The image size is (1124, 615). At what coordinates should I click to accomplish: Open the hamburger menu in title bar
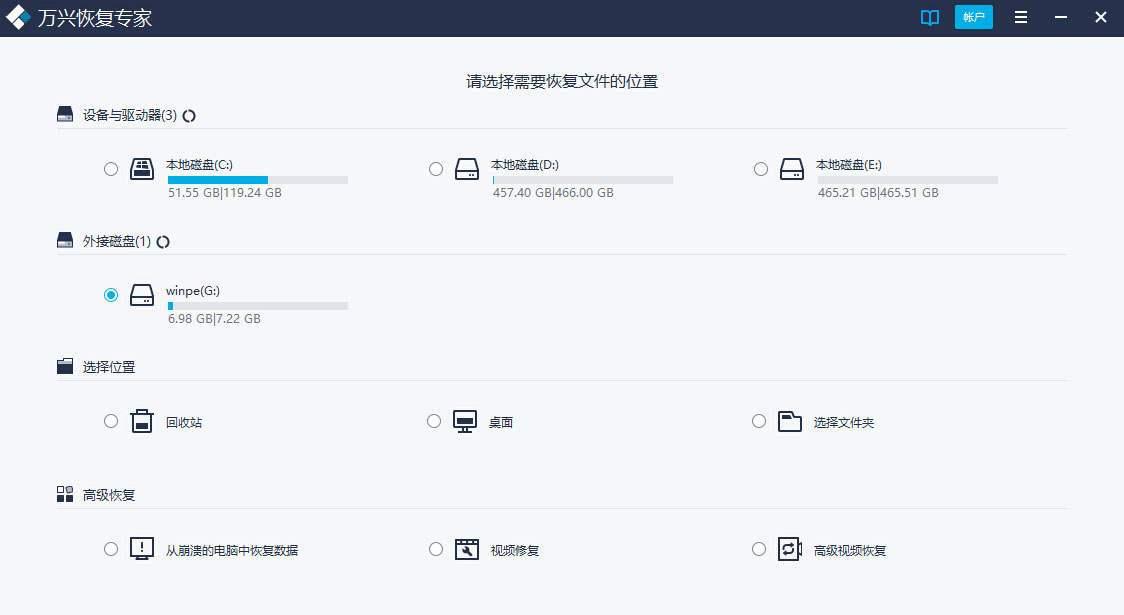(1021, 17)
